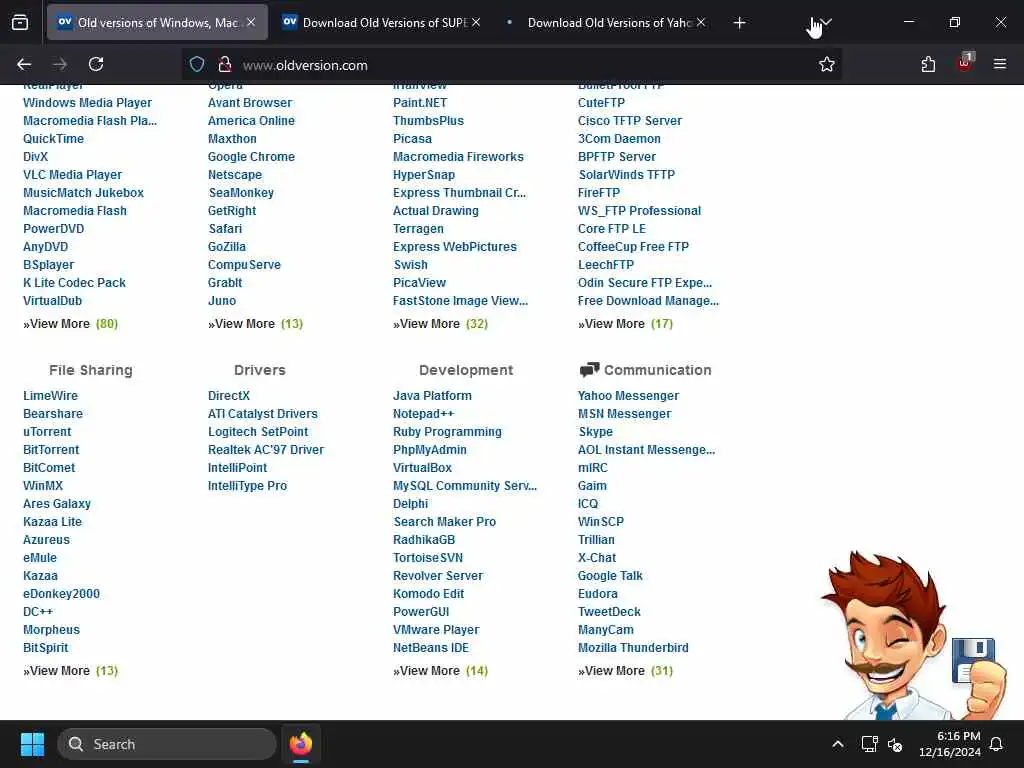Viewport: 1024px width, 768px height.
Task: Click the uBlock extension icon
Action: [965, 63]
